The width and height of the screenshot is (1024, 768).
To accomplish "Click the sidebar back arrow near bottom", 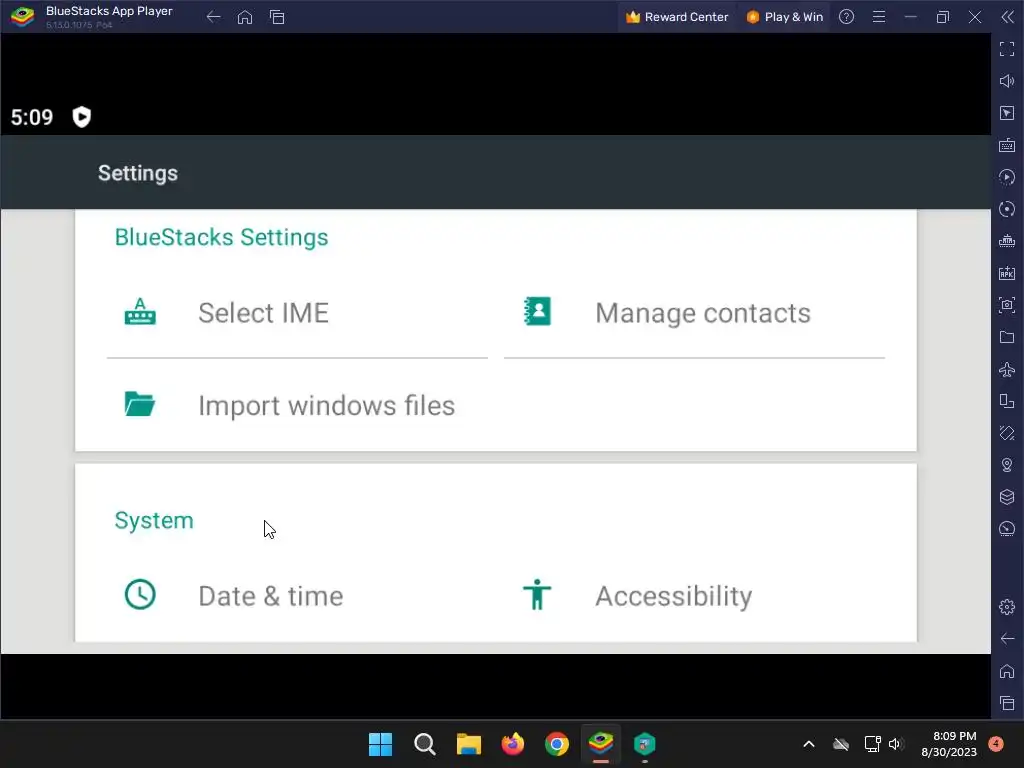I will [1006, 639].
